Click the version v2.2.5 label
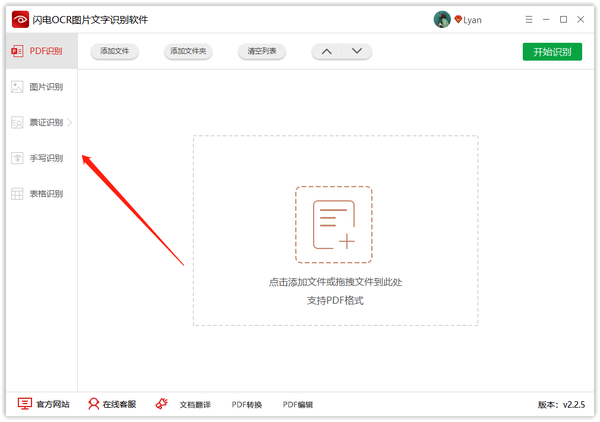600x422 pixels. [x=561, y=405]
